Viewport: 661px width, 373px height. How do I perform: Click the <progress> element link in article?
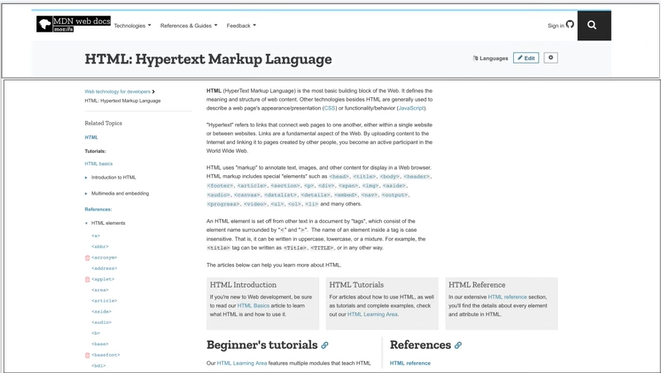point(223,204)
